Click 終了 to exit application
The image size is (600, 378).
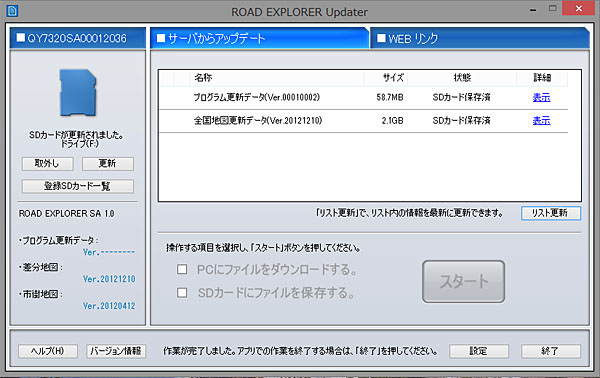coord(551,351)
